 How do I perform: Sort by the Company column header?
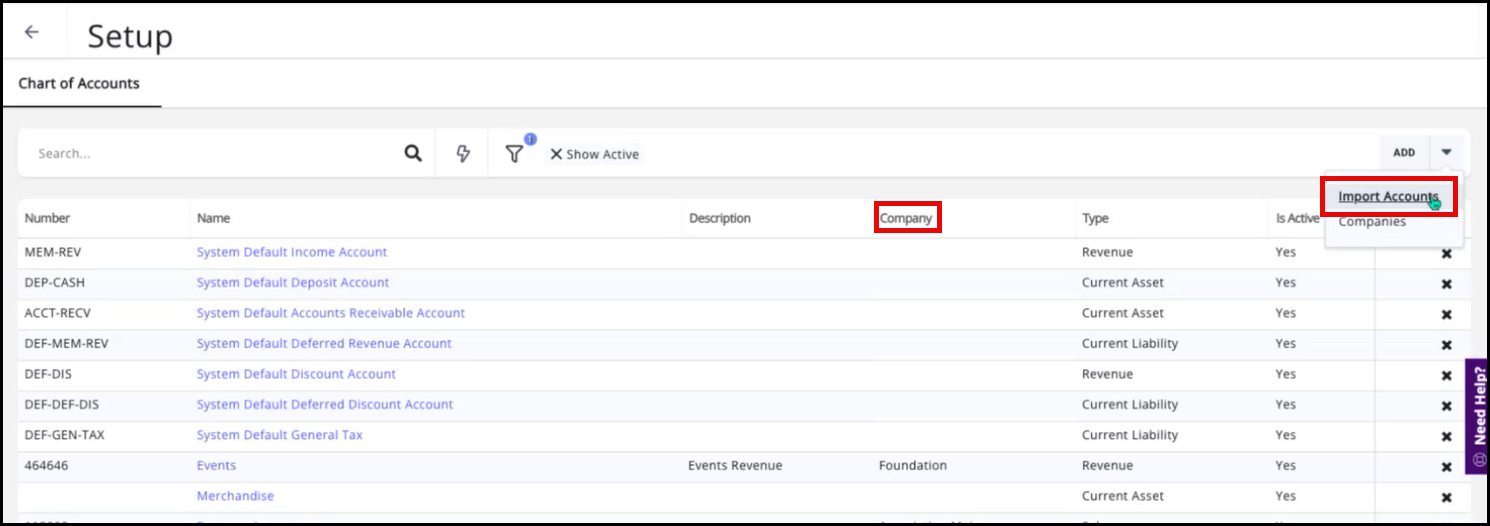(905, 218)
